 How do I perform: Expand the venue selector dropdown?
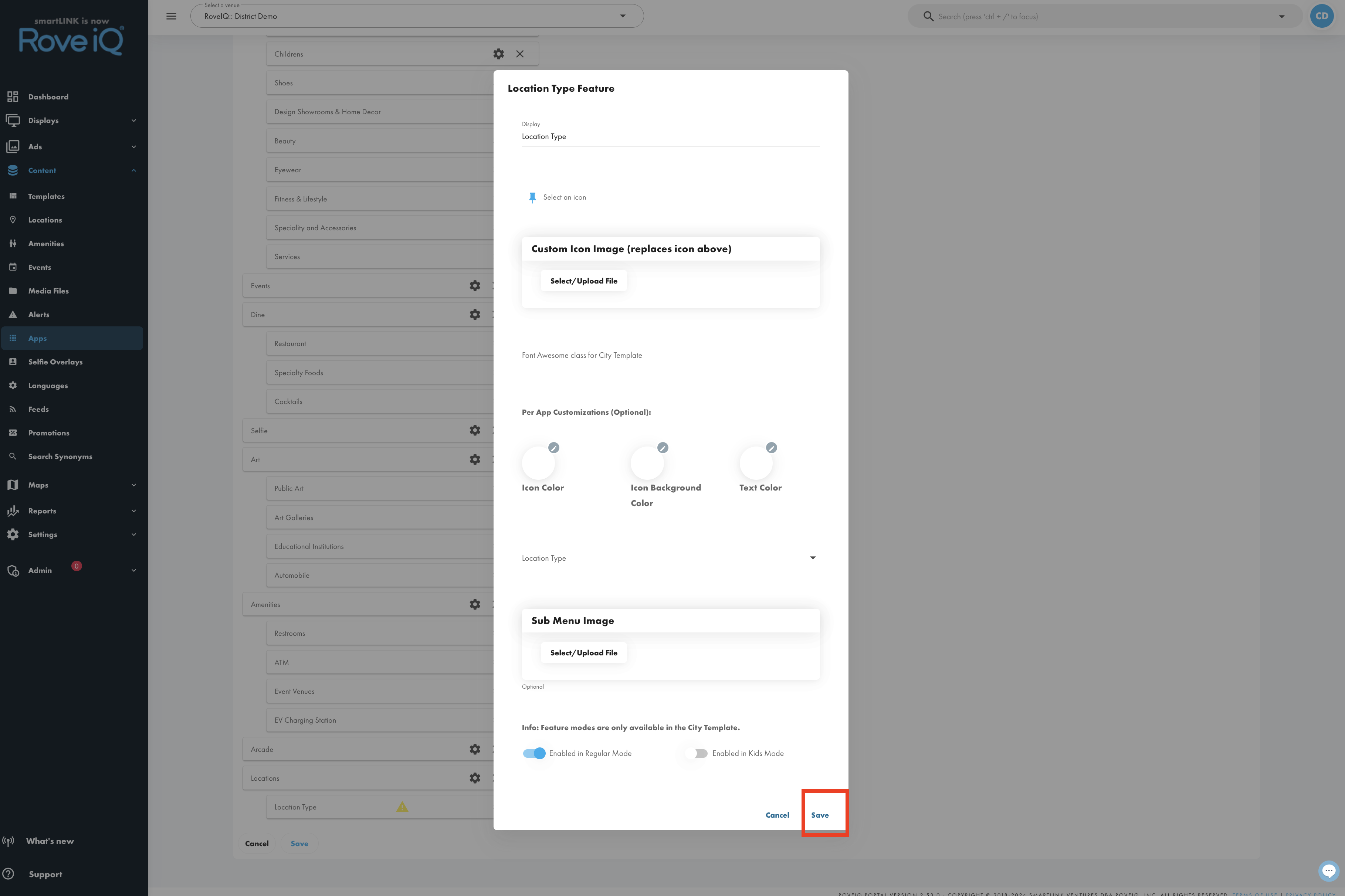pyautogui.click(x=623, y=16)
